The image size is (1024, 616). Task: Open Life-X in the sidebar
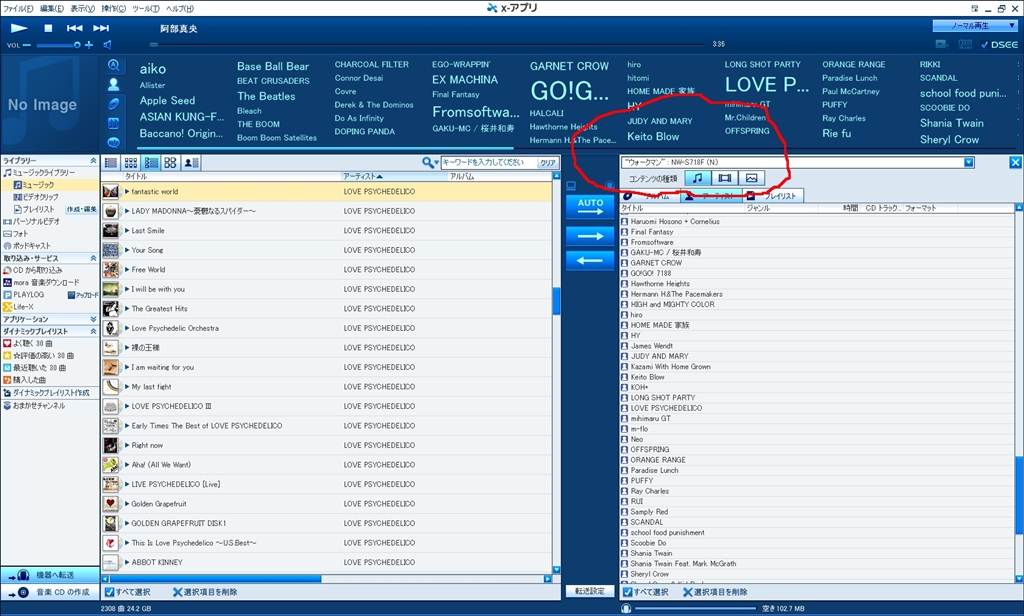tap(18, 307)
